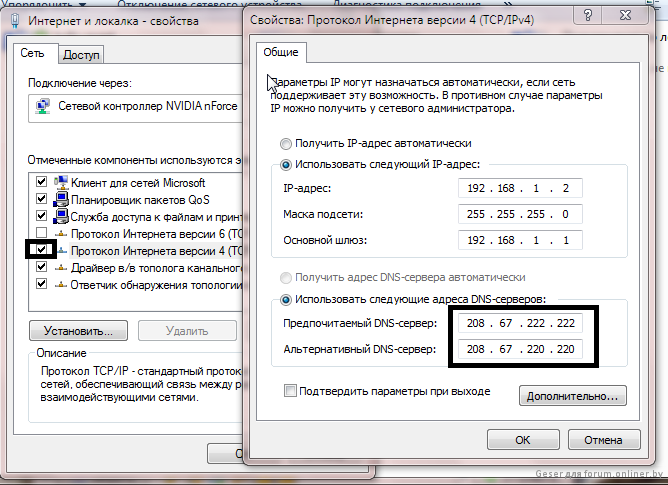
Task: Click the Маска подсети label
Action: tap(323, 214)
